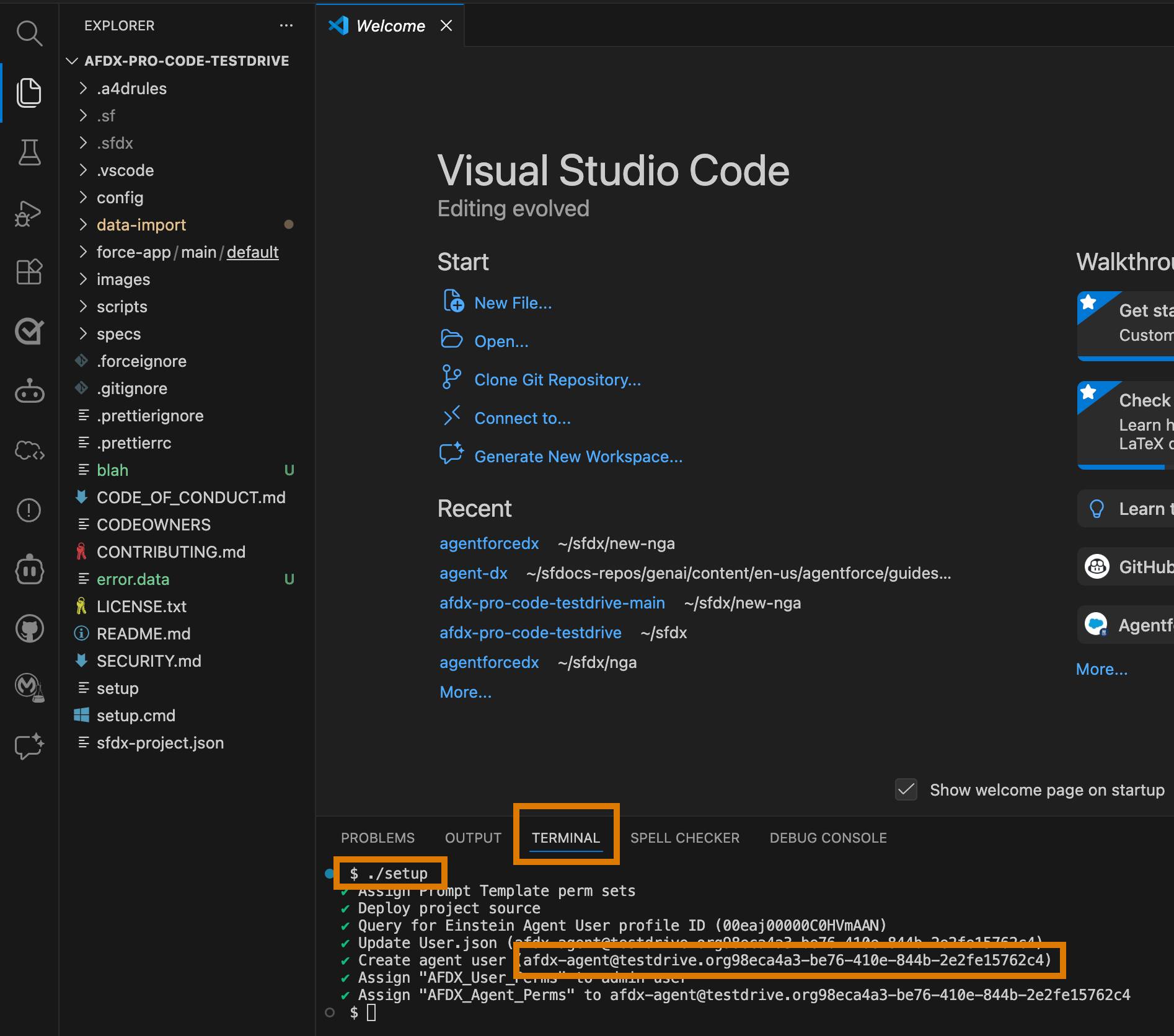Select the TERMINAL panel tab
The height and width of the screenshot is (1036, 1174).
coord(566,838)
